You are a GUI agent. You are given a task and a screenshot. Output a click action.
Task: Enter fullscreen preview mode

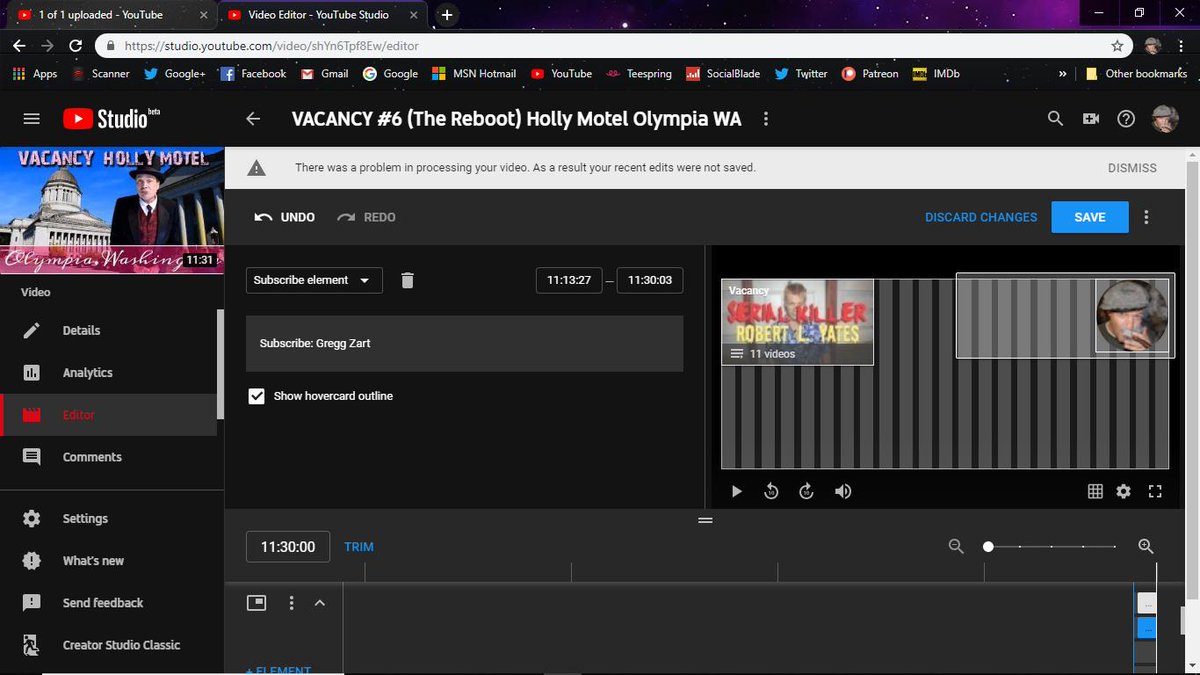click(1155, 491)
